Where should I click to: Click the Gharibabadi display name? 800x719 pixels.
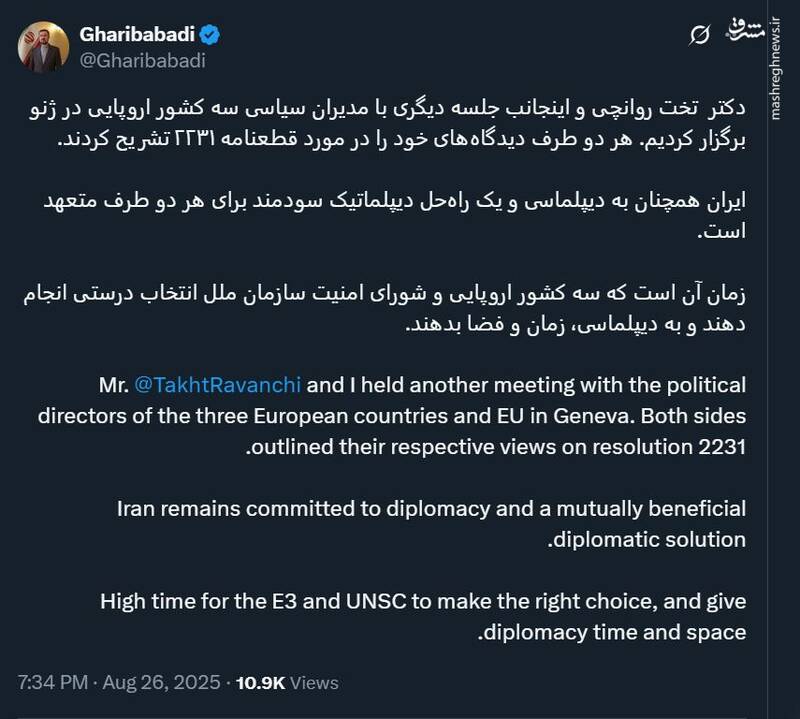[137, 35]
